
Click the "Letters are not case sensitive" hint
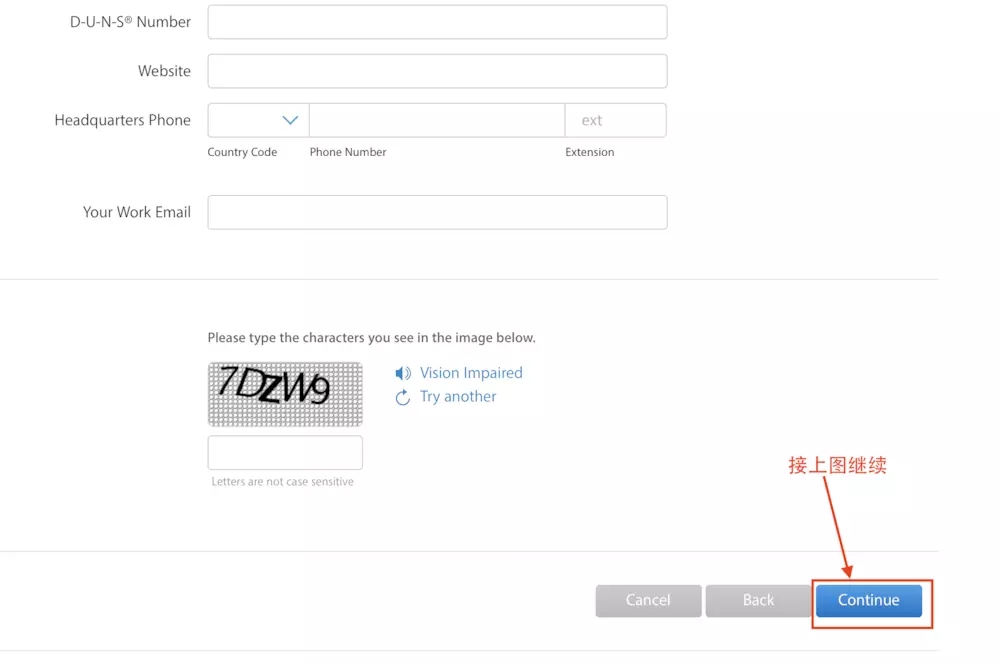coord(282,482)
